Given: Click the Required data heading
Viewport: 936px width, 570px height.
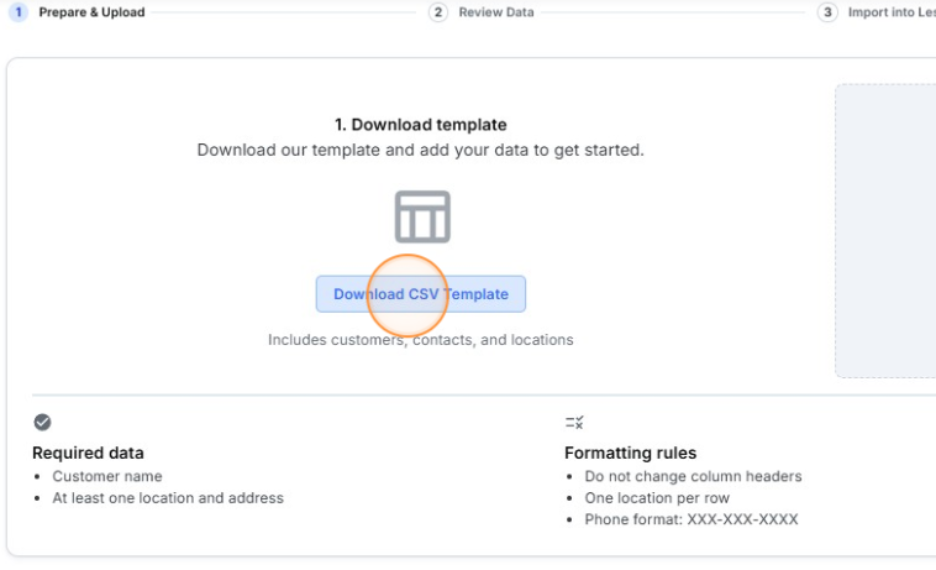Looking at the screenshot, I should coord(88,453).
